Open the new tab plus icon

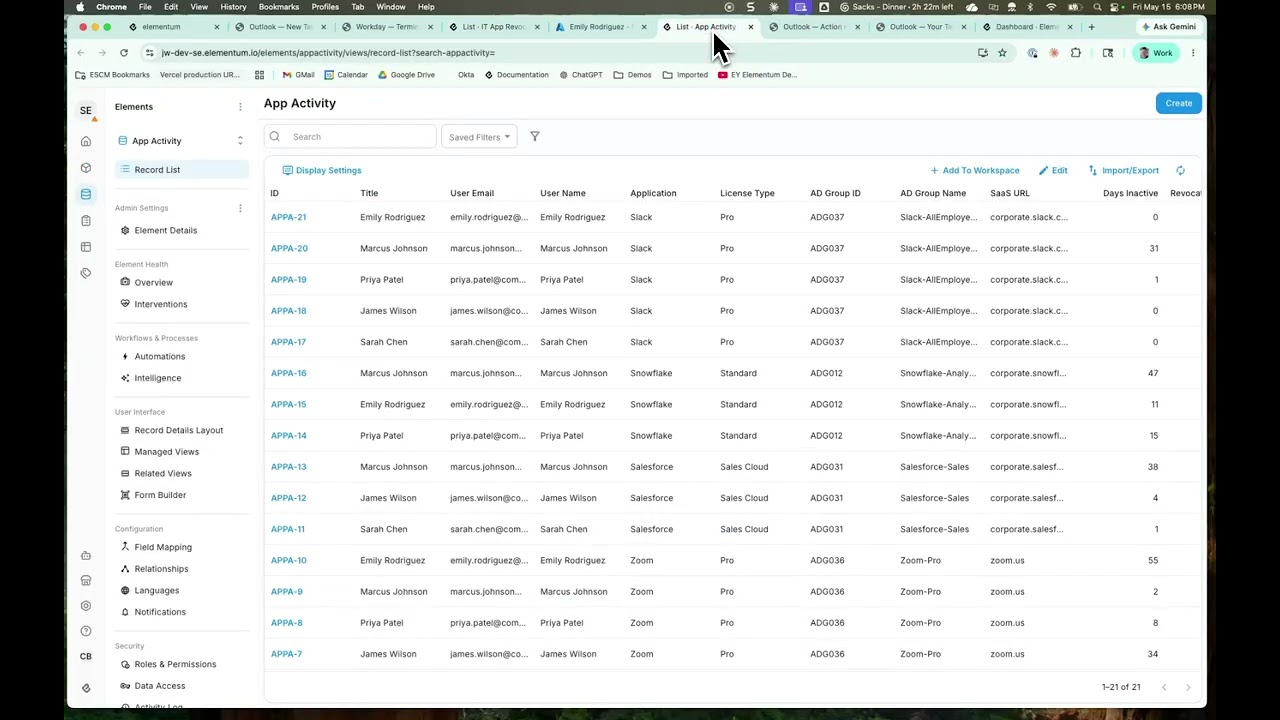coord(1091,27)
